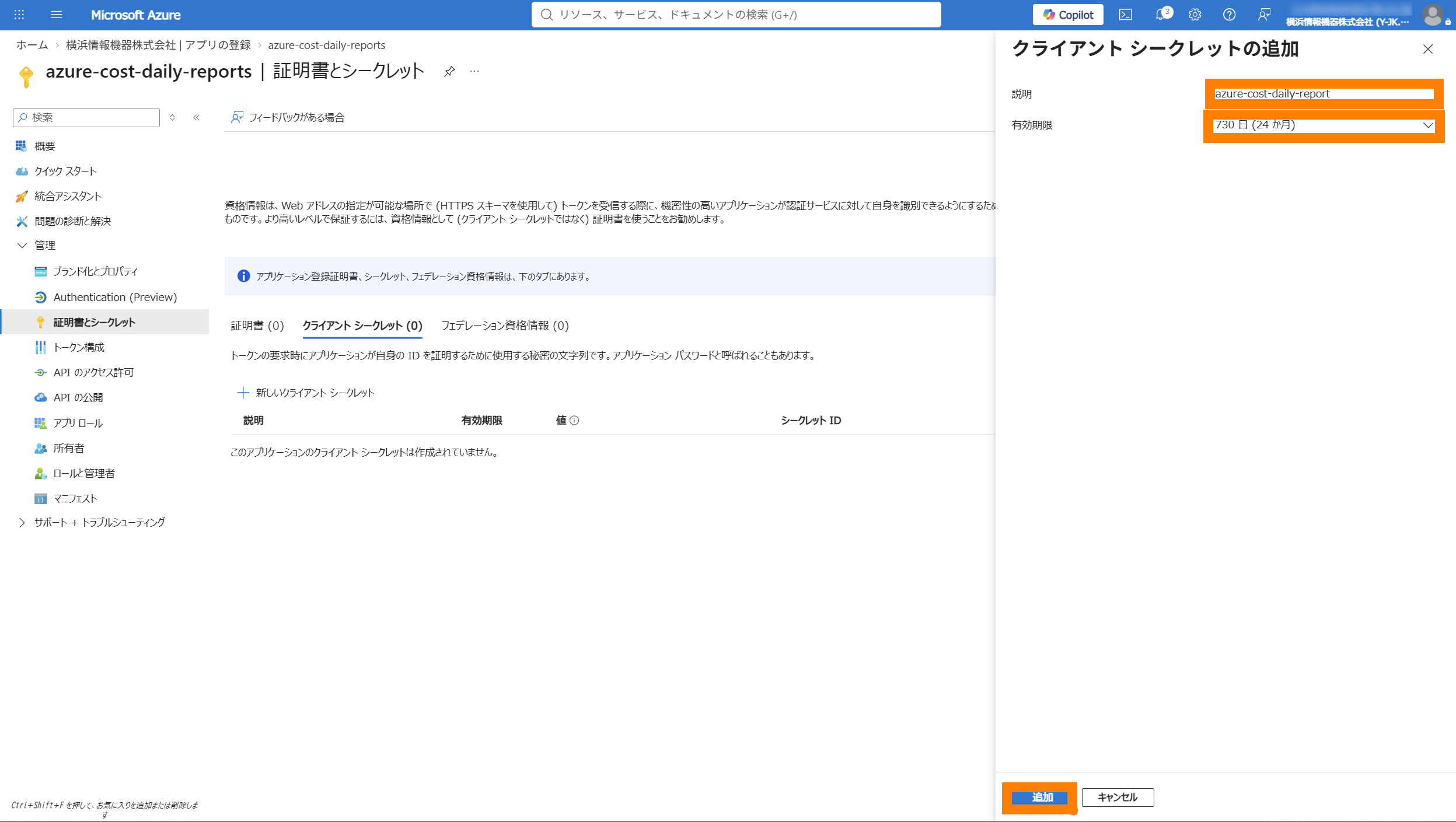The height and width of the screenshot is (822, 1456).
Task: Open 問題の診断と解決 in the sidebar
Action: point(72,221)
